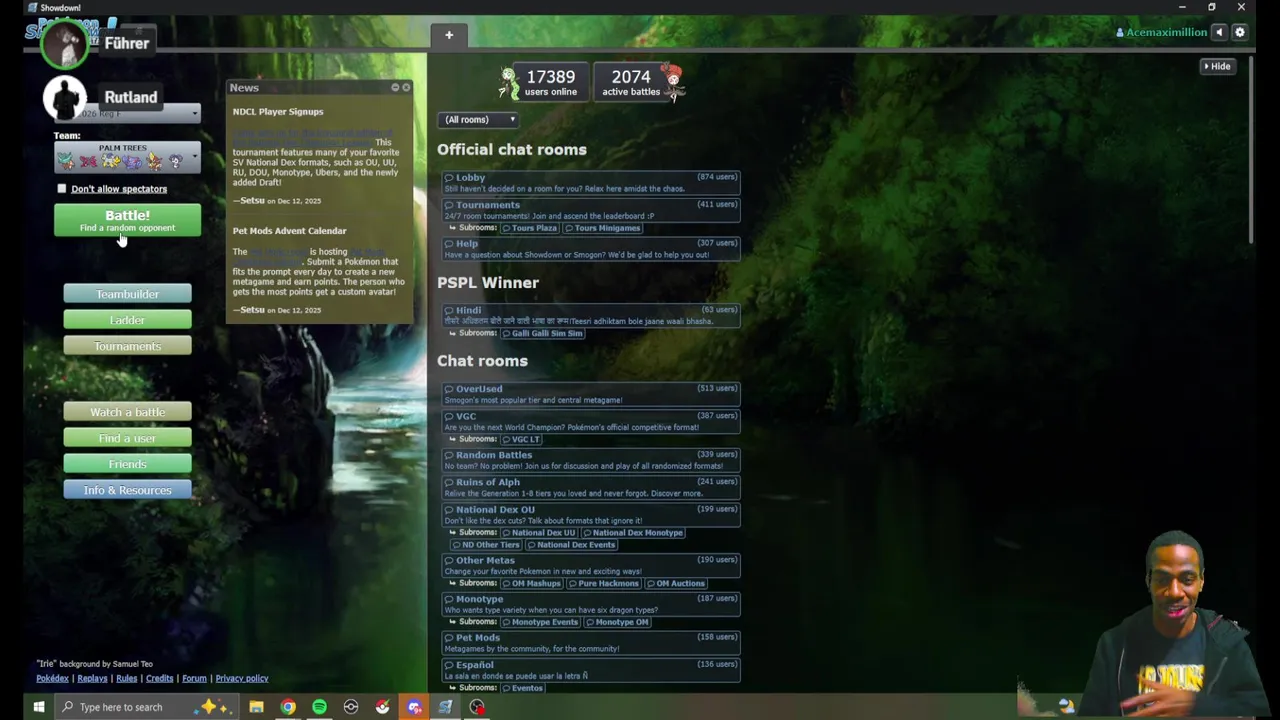The image size is (1280, 720).
Task: Minimize the News panel
Action: coord(395,88)
